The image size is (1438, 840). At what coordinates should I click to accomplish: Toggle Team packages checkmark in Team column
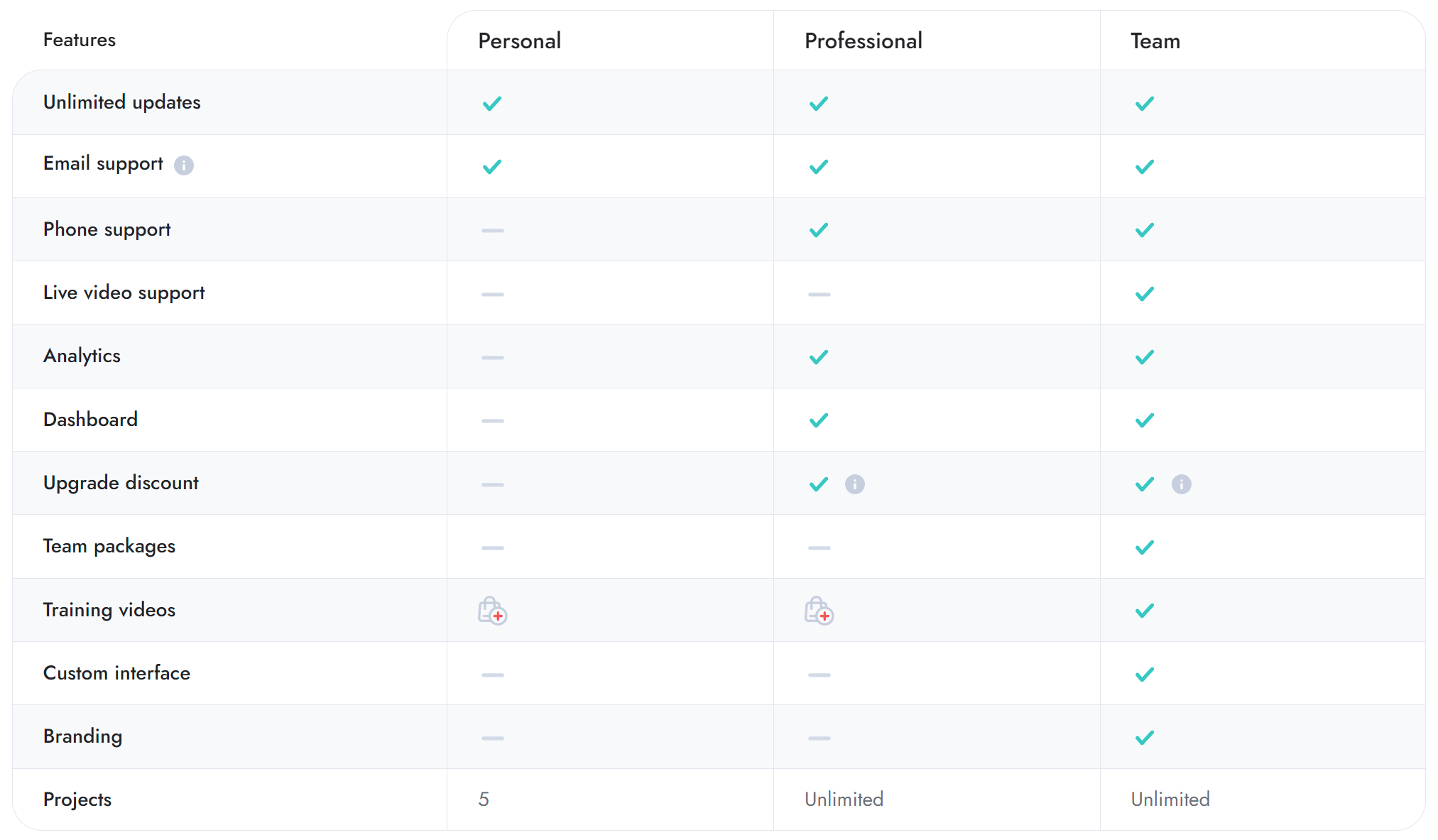pyautogui.click(x=1144, y=547)
